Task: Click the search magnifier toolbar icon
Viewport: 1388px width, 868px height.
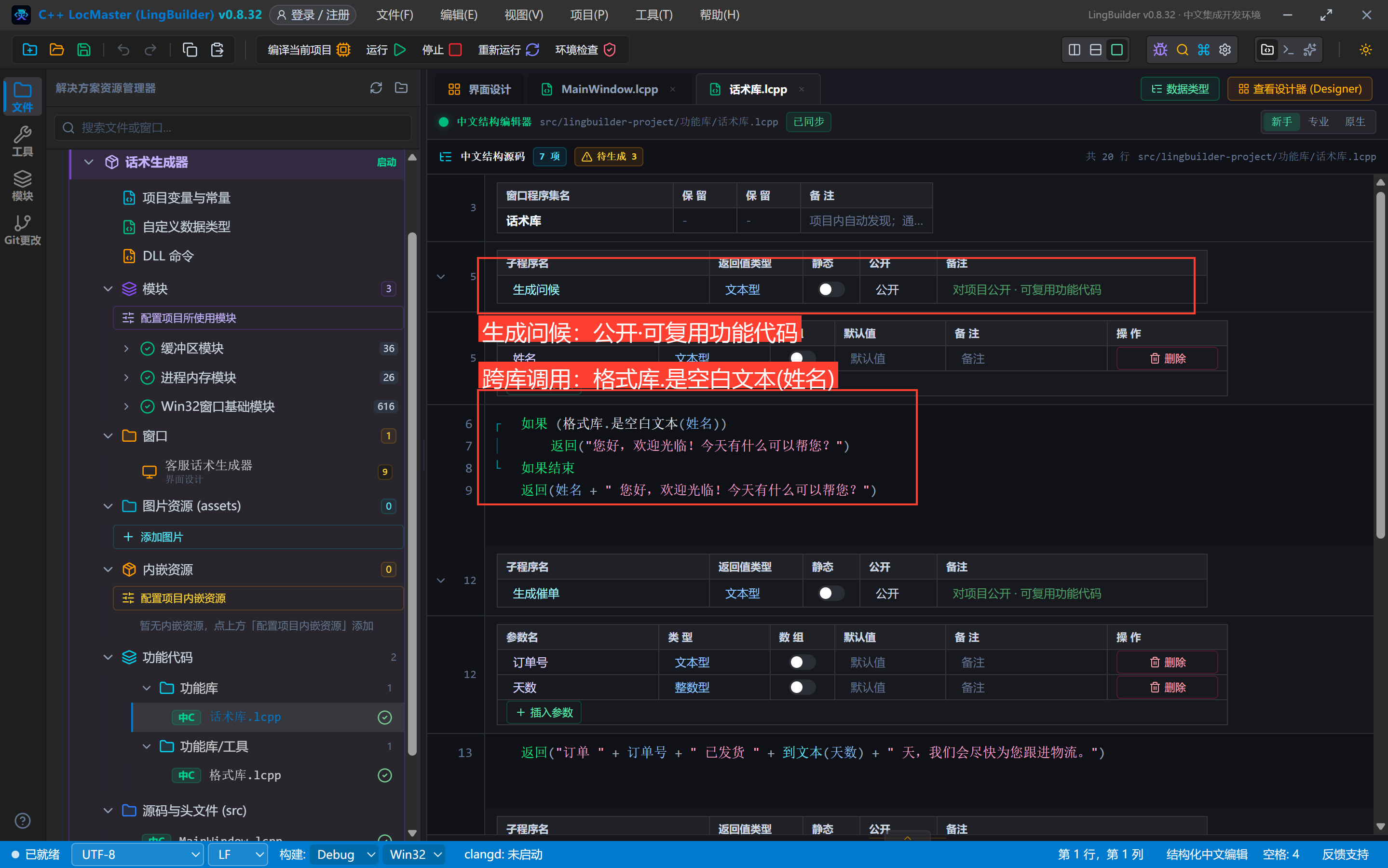Action: coord(1182,50)
